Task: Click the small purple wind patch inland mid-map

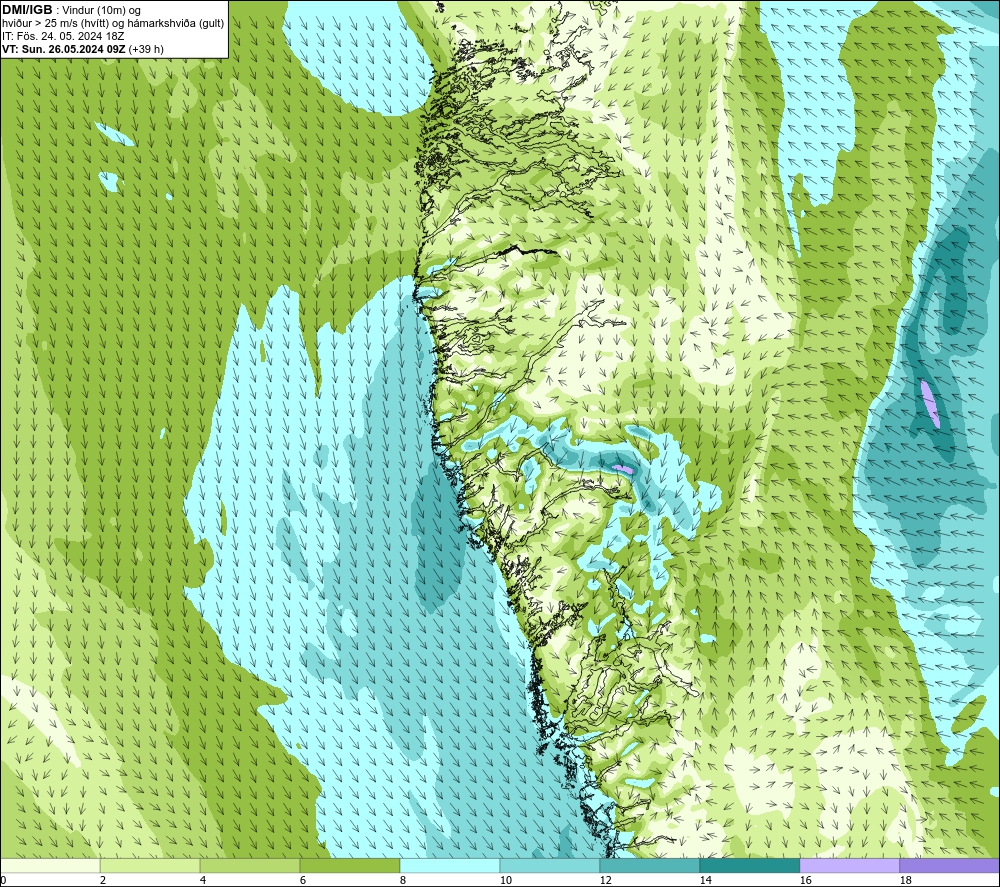Action: click(x=622, y=469)
